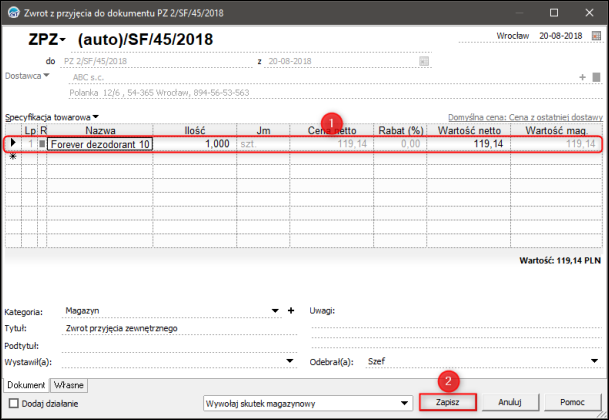Screen dimensions: 609x420
Task: Click the Wartość mag. cell 119,14
Action: coord(556,144)
